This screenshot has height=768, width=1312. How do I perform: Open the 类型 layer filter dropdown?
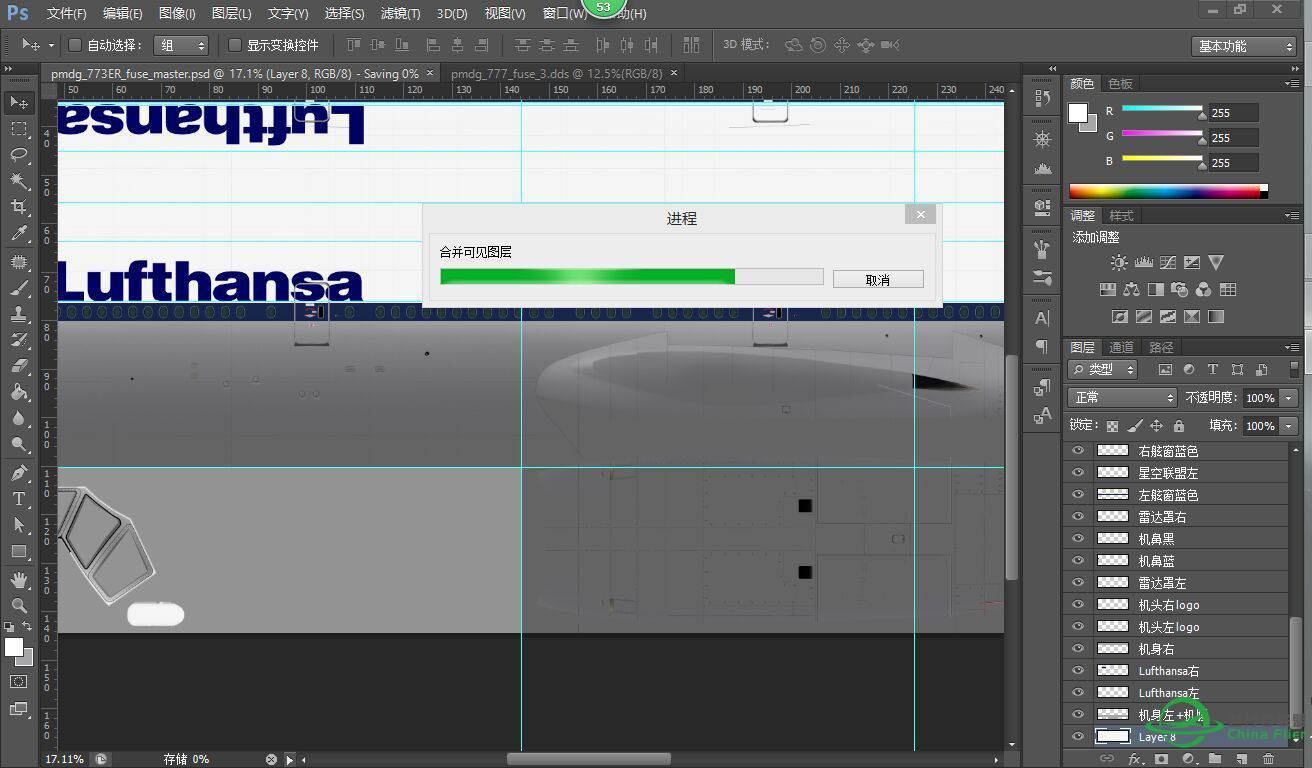(1104, 369)
